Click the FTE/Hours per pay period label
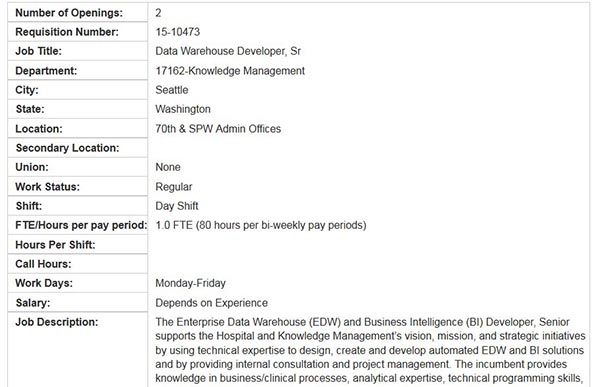Viewport: 600px width, 387px height. 81,225
